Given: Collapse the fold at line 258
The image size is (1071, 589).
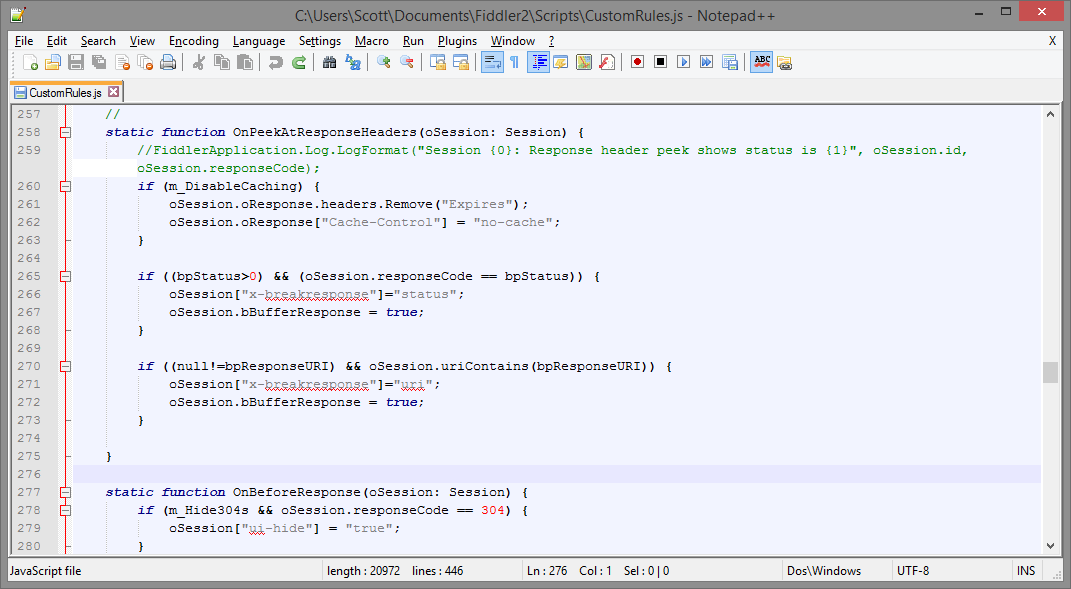Looking at the screenshot, I should coord(66,133).
